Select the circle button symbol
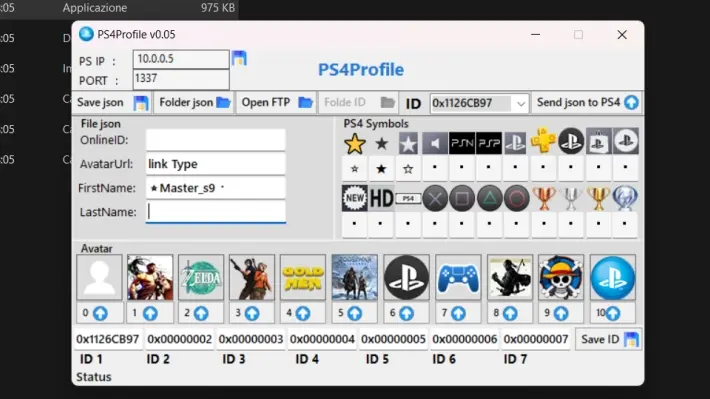This screenshot has width=710, height=399. [516, 198]
